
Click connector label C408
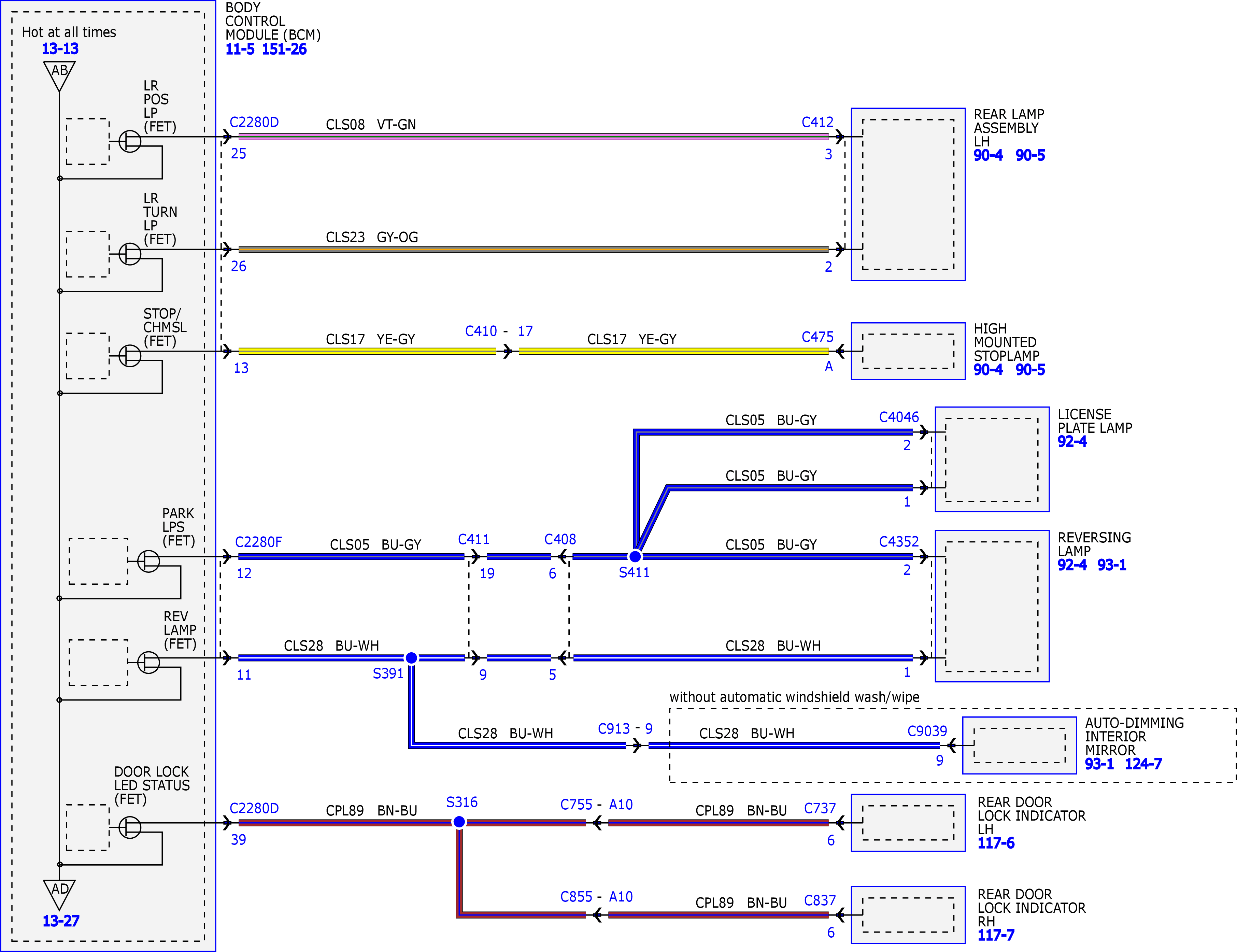point(560,539)
